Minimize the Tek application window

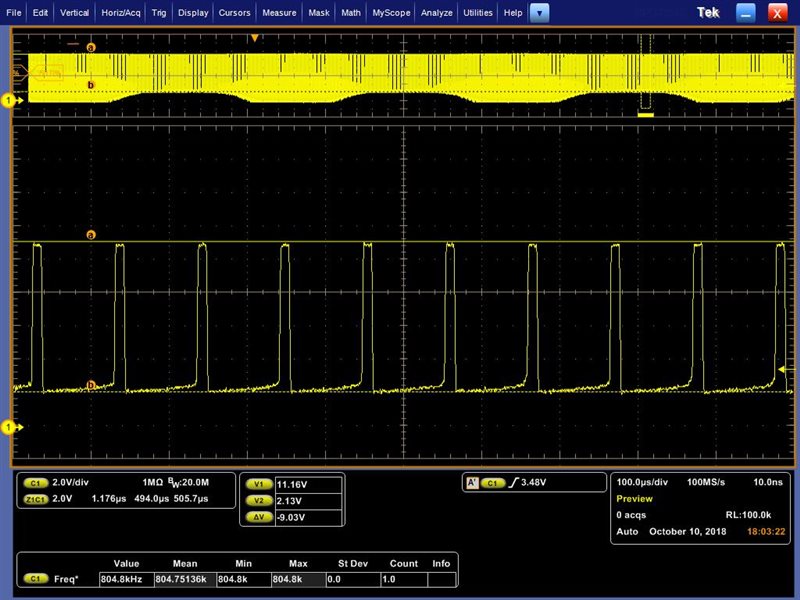745,13
